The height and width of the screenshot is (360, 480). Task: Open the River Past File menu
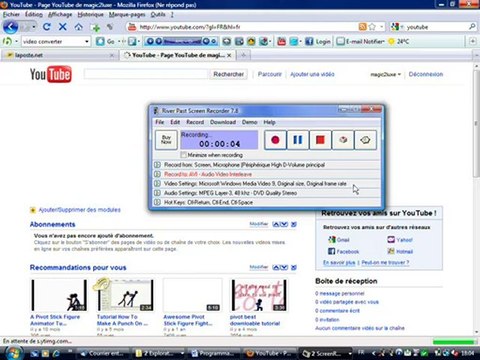click(160, 122)
